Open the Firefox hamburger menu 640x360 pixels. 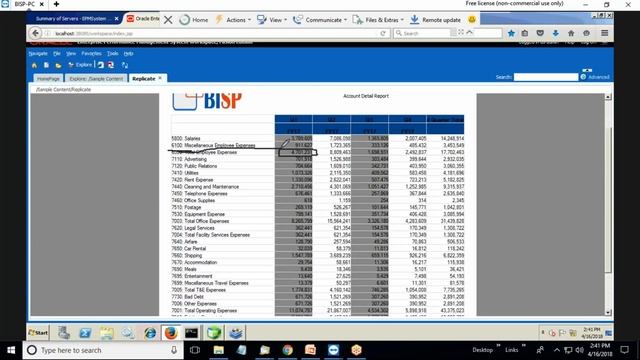click(604, 33)
